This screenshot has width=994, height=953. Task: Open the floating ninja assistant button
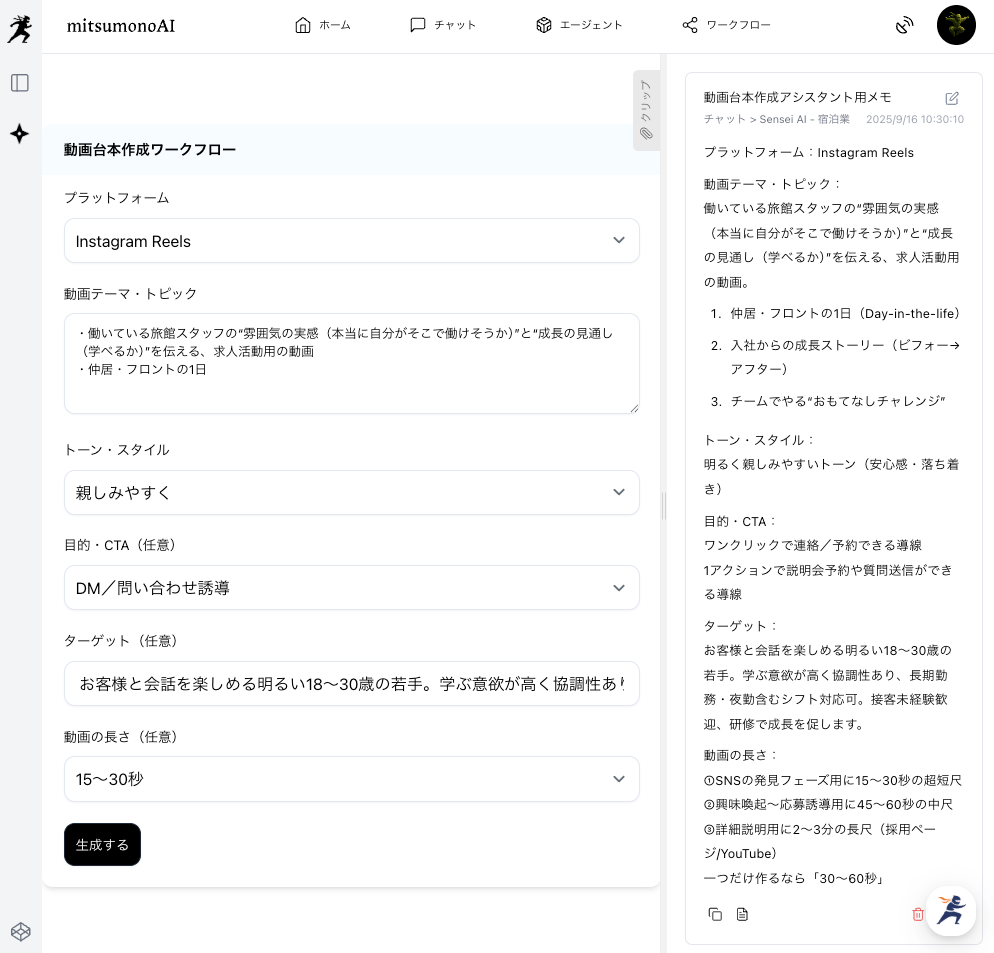click(x=950, y=910)
